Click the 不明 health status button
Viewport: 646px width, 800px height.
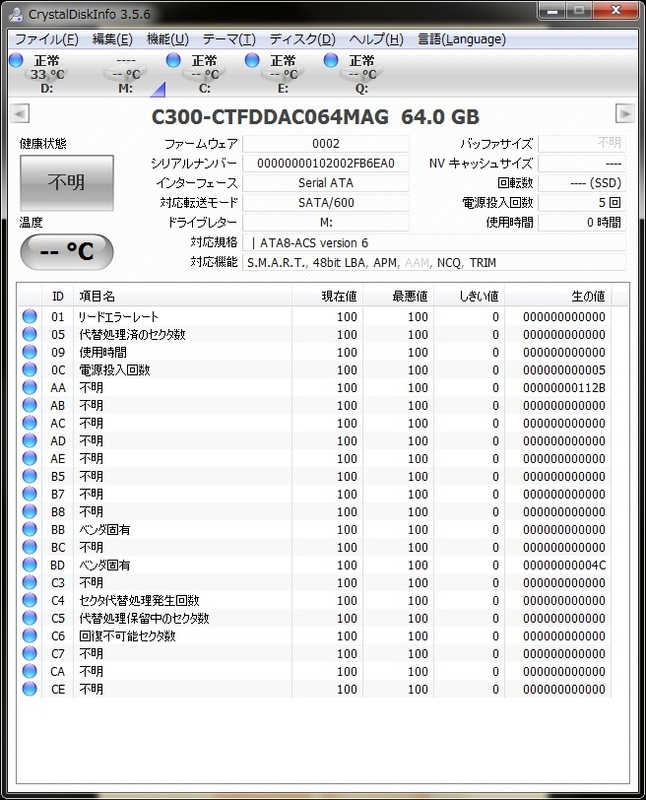click(66, 183)
